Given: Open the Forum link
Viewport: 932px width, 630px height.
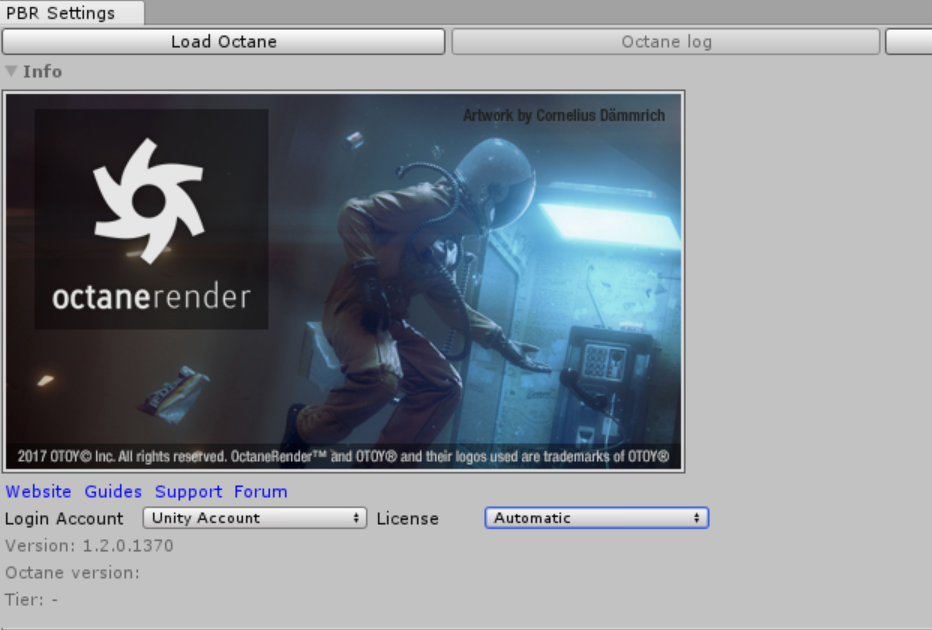Looking at the screenshot, I should 260,492.
